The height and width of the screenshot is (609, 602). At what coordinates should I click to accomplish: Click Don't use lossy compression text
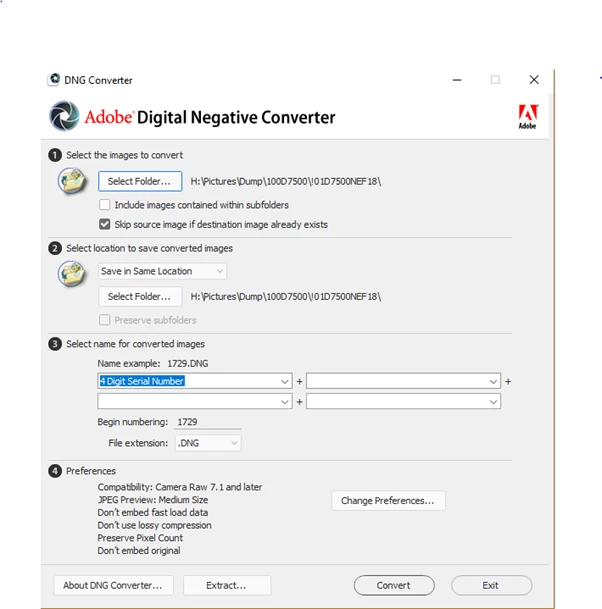click(155, 525)
